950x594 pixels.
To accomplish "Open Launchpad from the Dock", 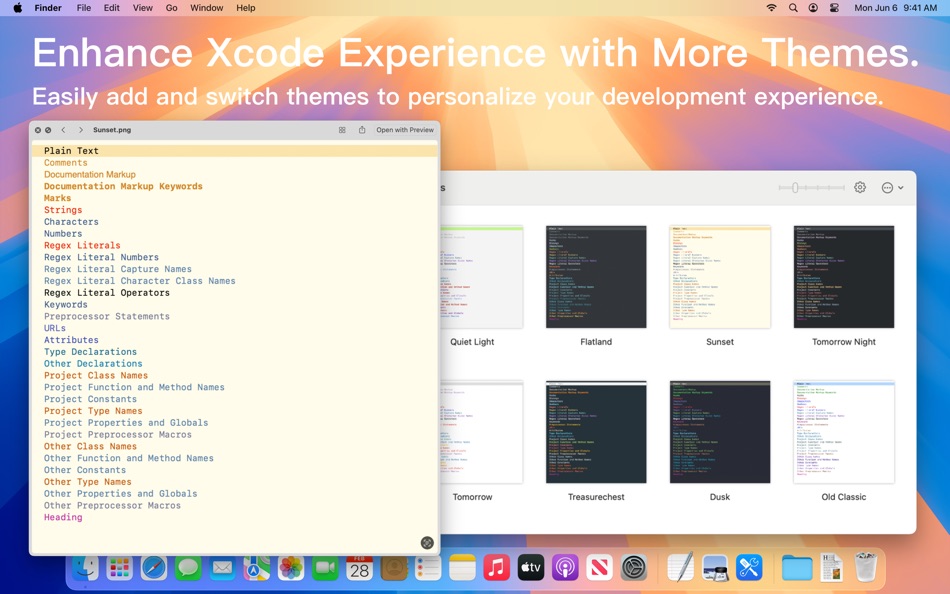I will point(119,568).
